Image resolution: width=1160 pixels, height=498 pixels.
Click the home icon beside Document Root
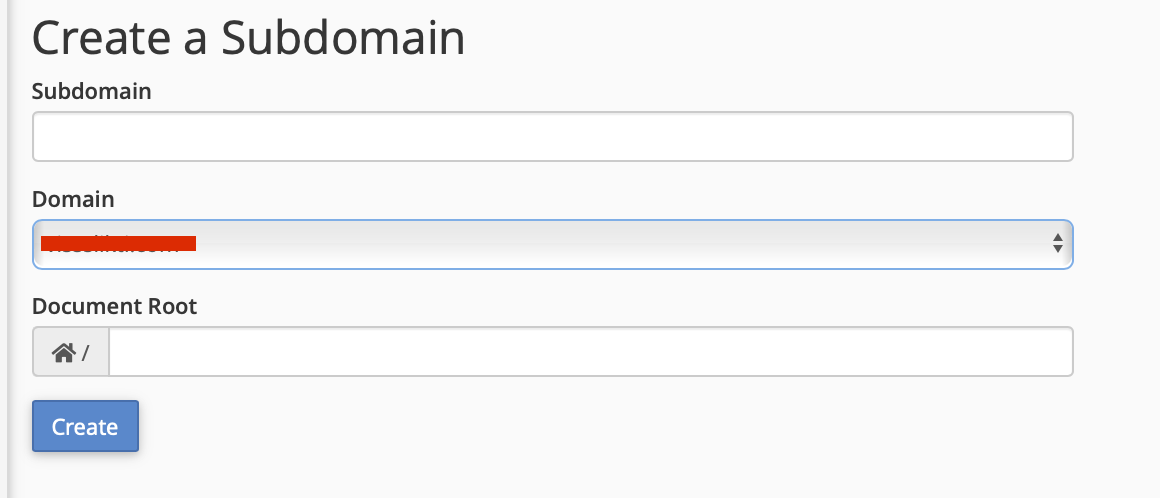(x=64, y=352)
